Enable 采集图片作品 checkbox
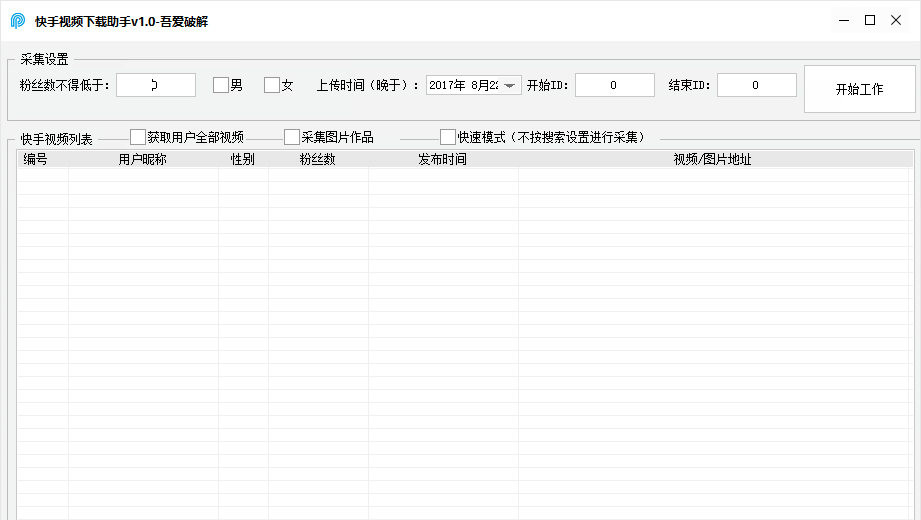The width and height of the screenshot is (921, 520). coord(291,137)
